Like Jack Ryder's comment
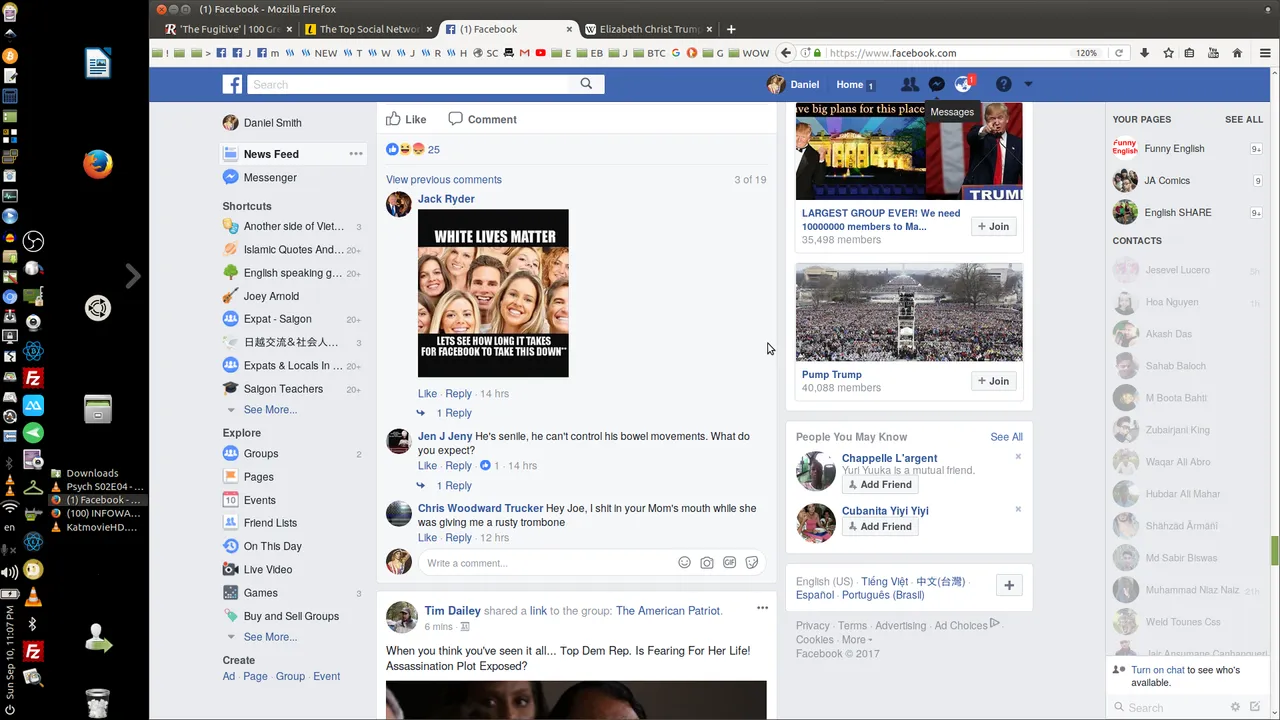This screenshot has height=720, width=1280. [x=427, y=394]
